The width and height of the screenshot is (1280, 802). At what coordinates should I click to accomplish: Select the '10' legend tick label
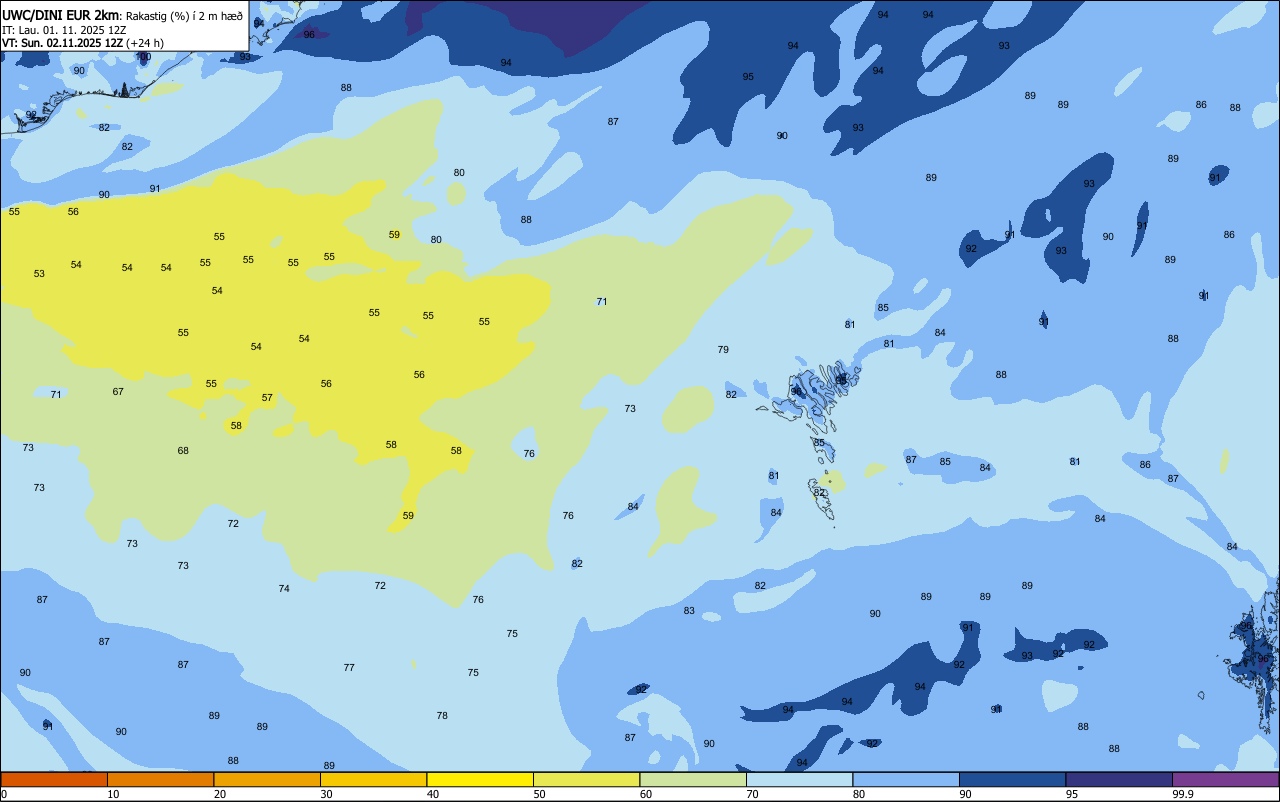coord(113,794)
